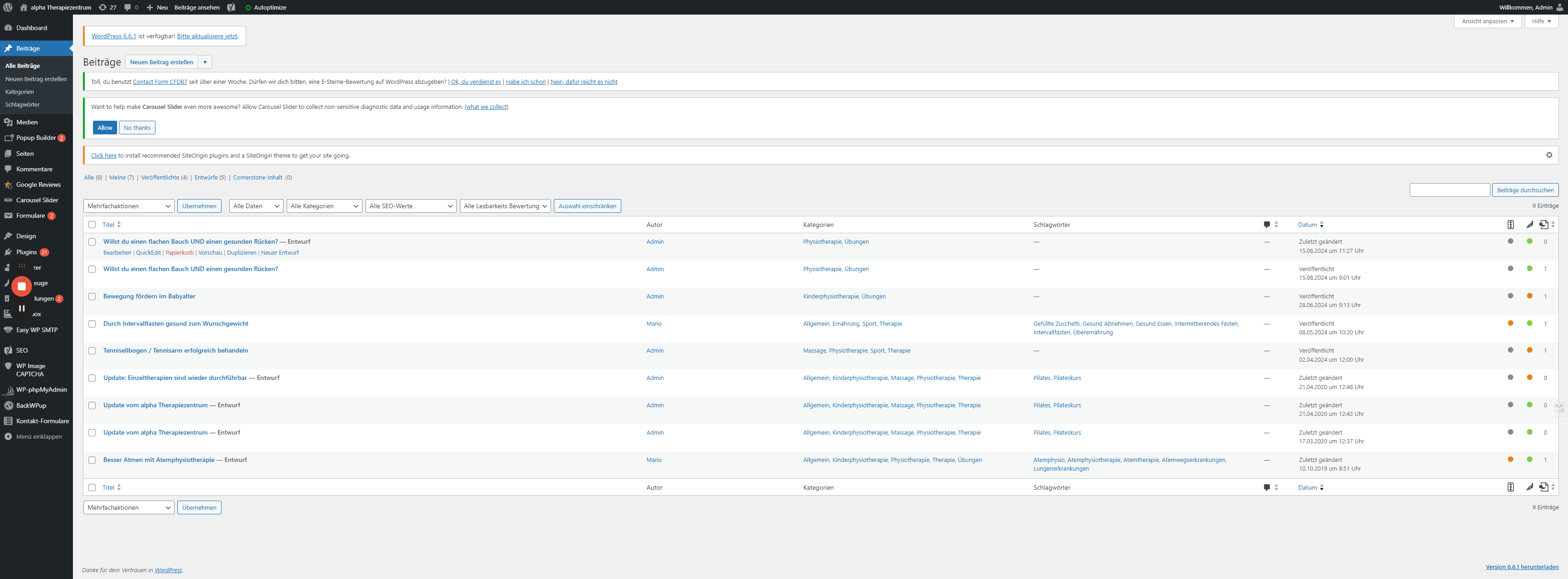The width and height of the screenshot is (1568, 579).
Task: Pause the screen recording
Action: pos(21,308)
